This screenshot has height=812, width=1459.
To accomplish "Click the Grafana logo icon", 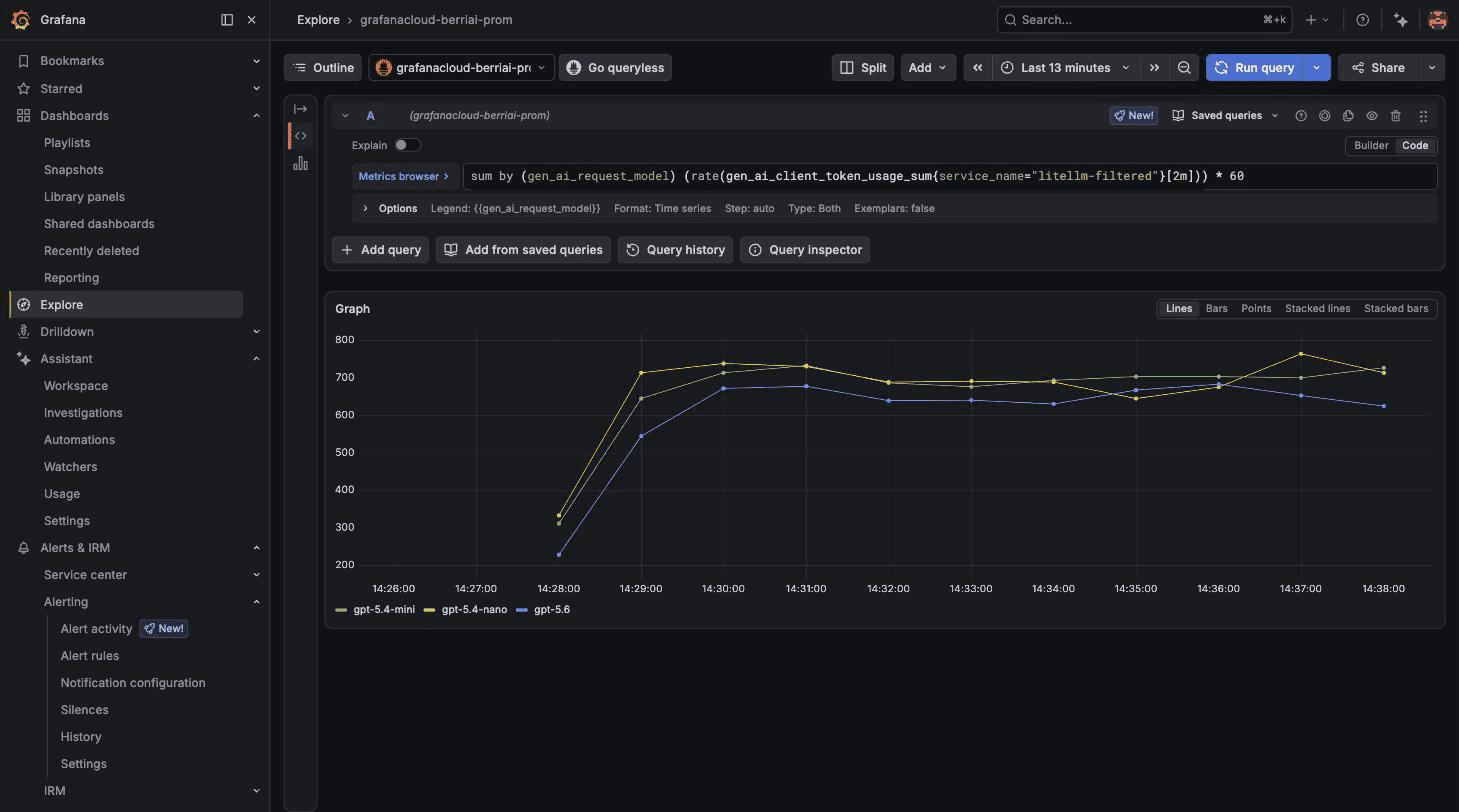I will [20, 20].
